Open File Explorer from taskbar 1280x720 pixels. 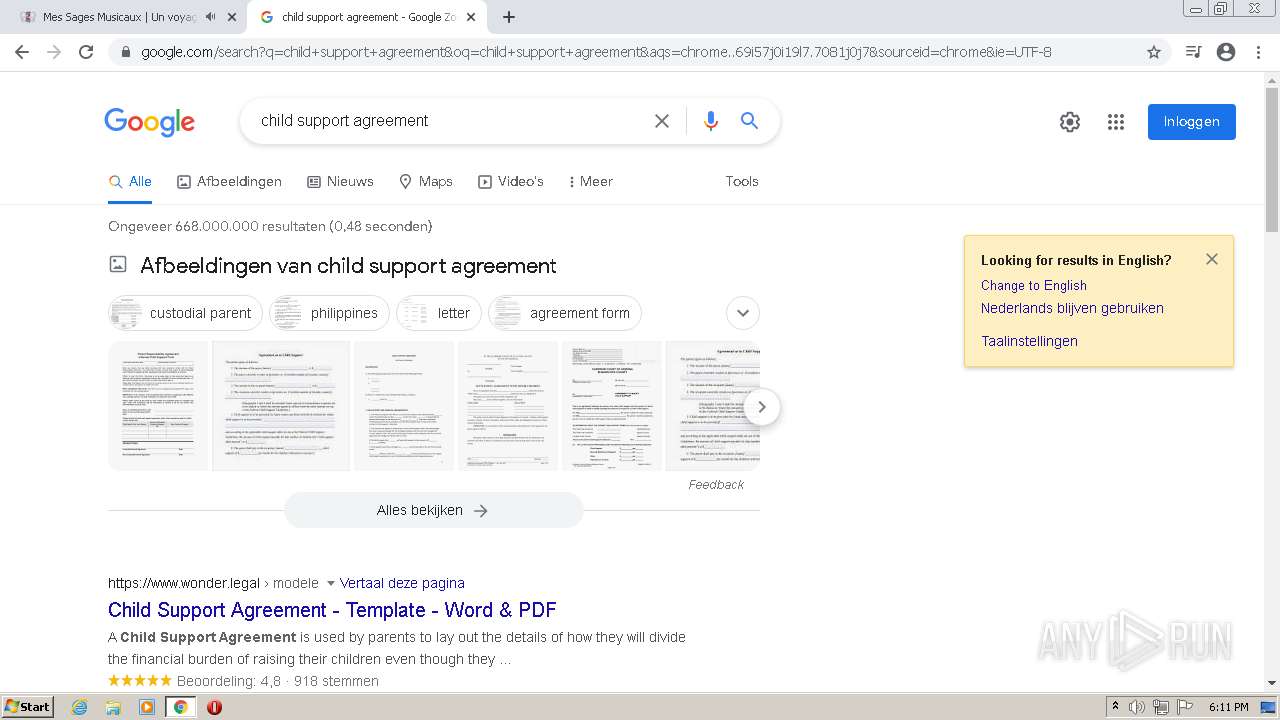pos(113,707)
